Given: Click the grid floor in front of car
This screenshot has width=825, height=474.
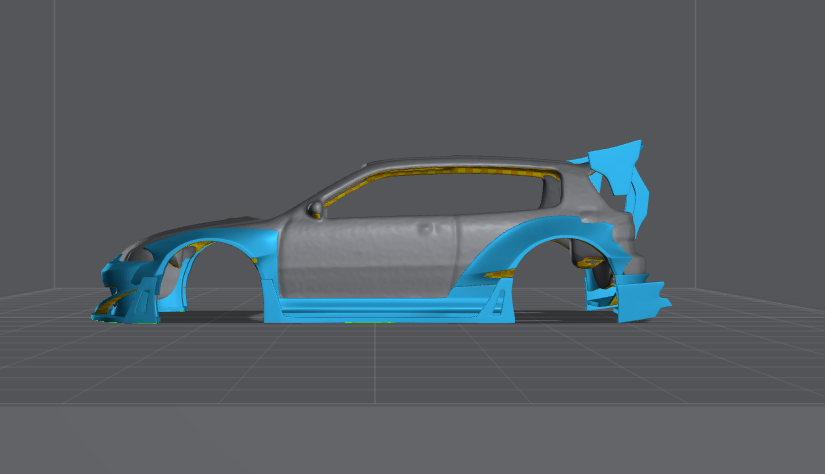Looking at the screenshot, I should click(x=400, y=370).
